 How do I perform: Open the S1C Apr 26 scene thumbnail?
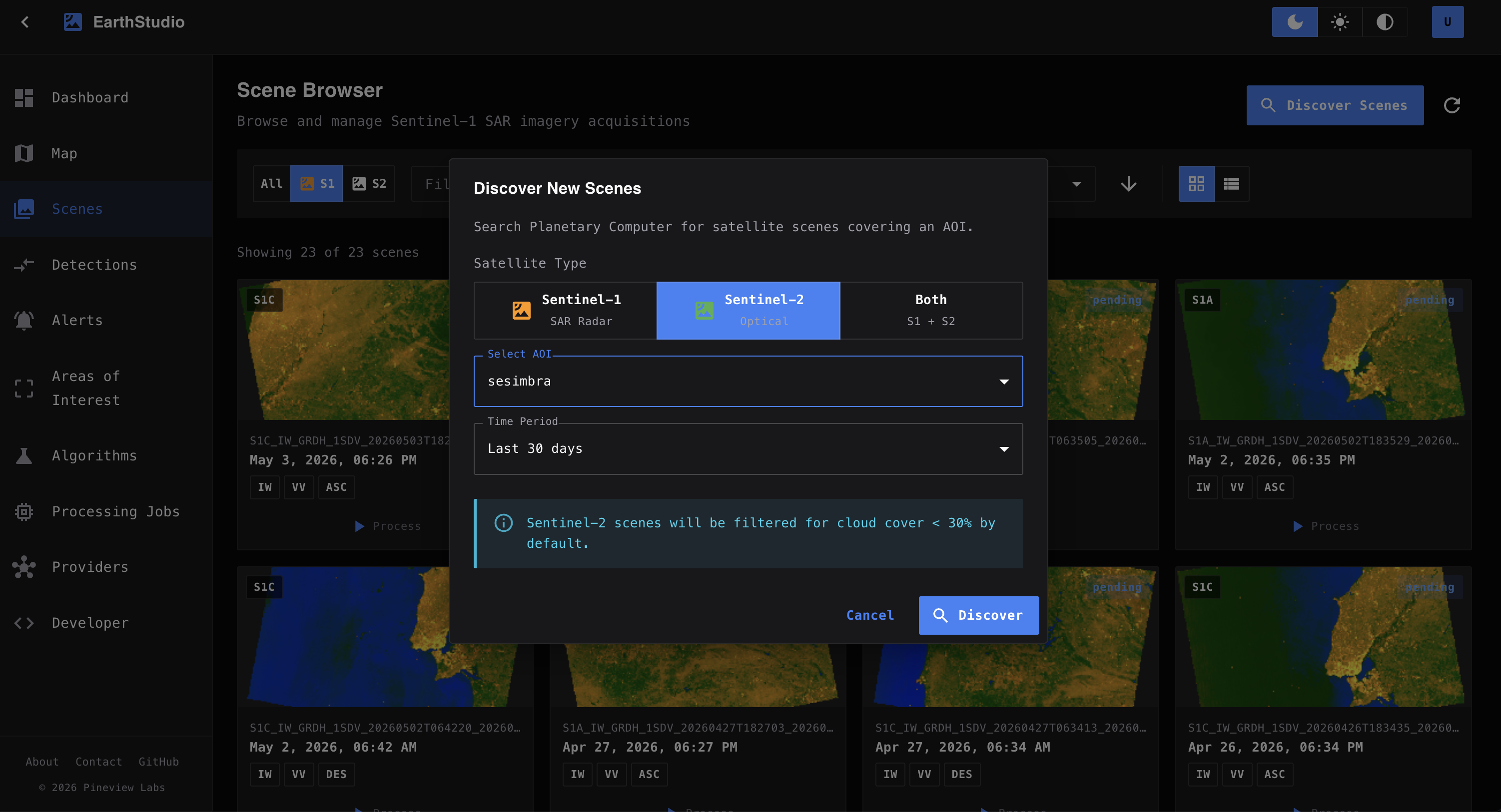click(x=1323, y=637)
